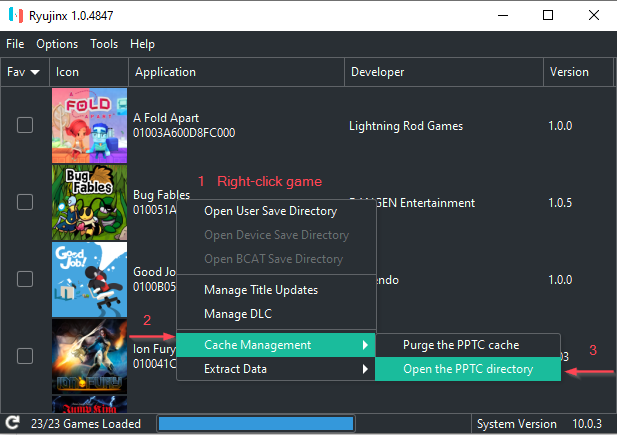
Task: Expand the Extract Data submenu arrow
Action: [x=365, y=369]
